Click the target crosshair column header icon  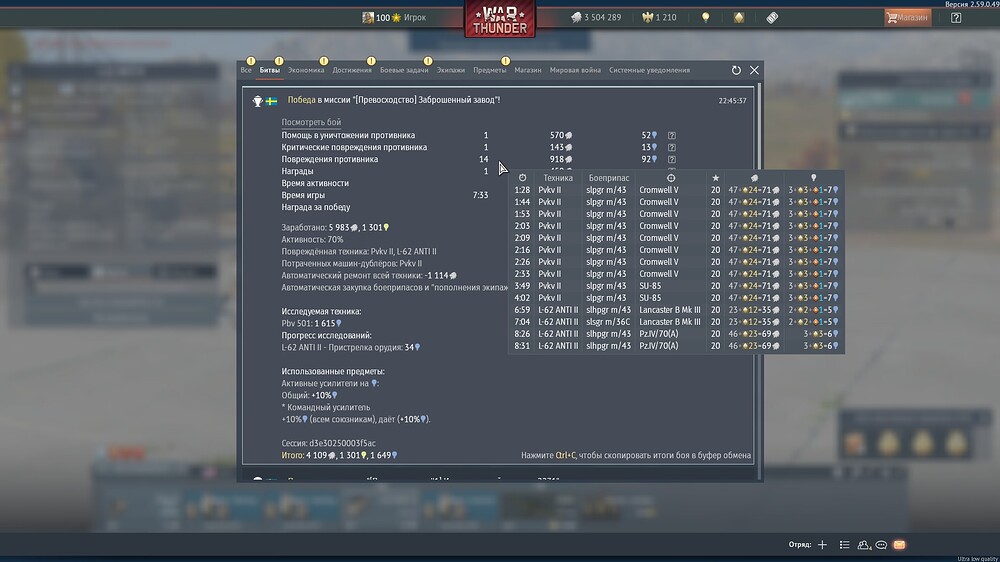671,178
